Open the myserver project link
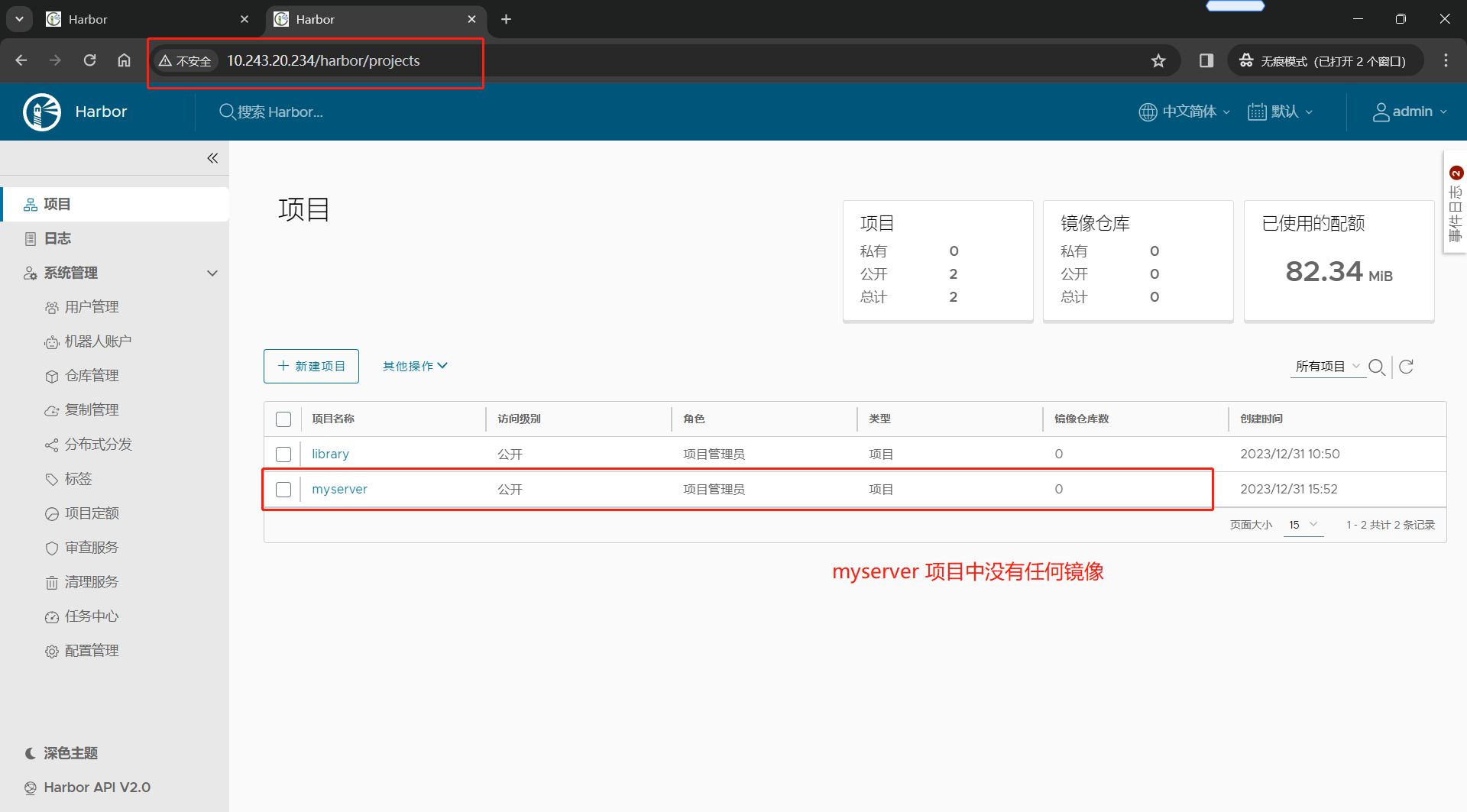Screen dimensions: 1467x812 (339, 489)
